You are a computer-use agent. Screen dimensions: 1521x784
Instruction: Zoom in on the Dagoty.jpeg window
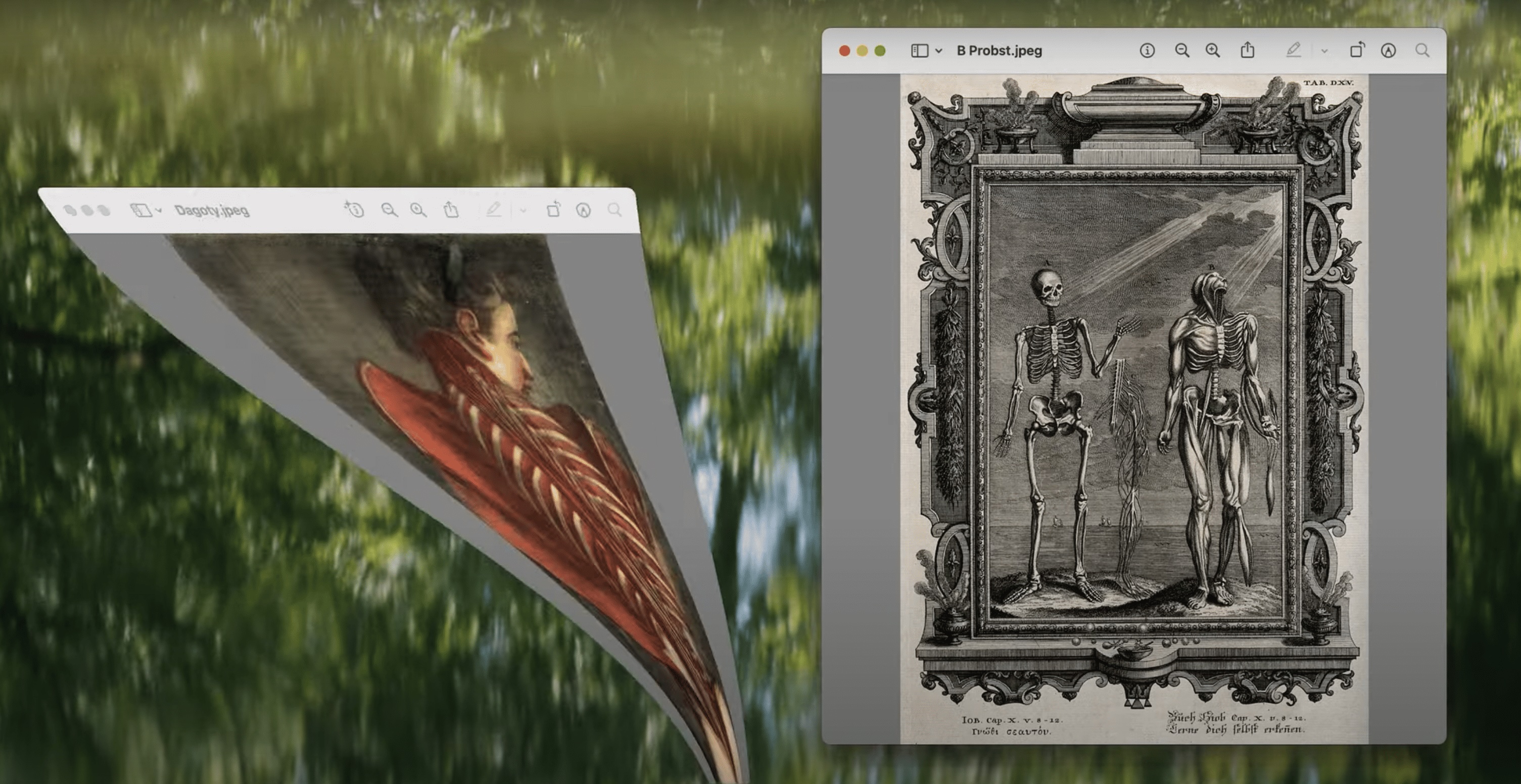point(418,210)
